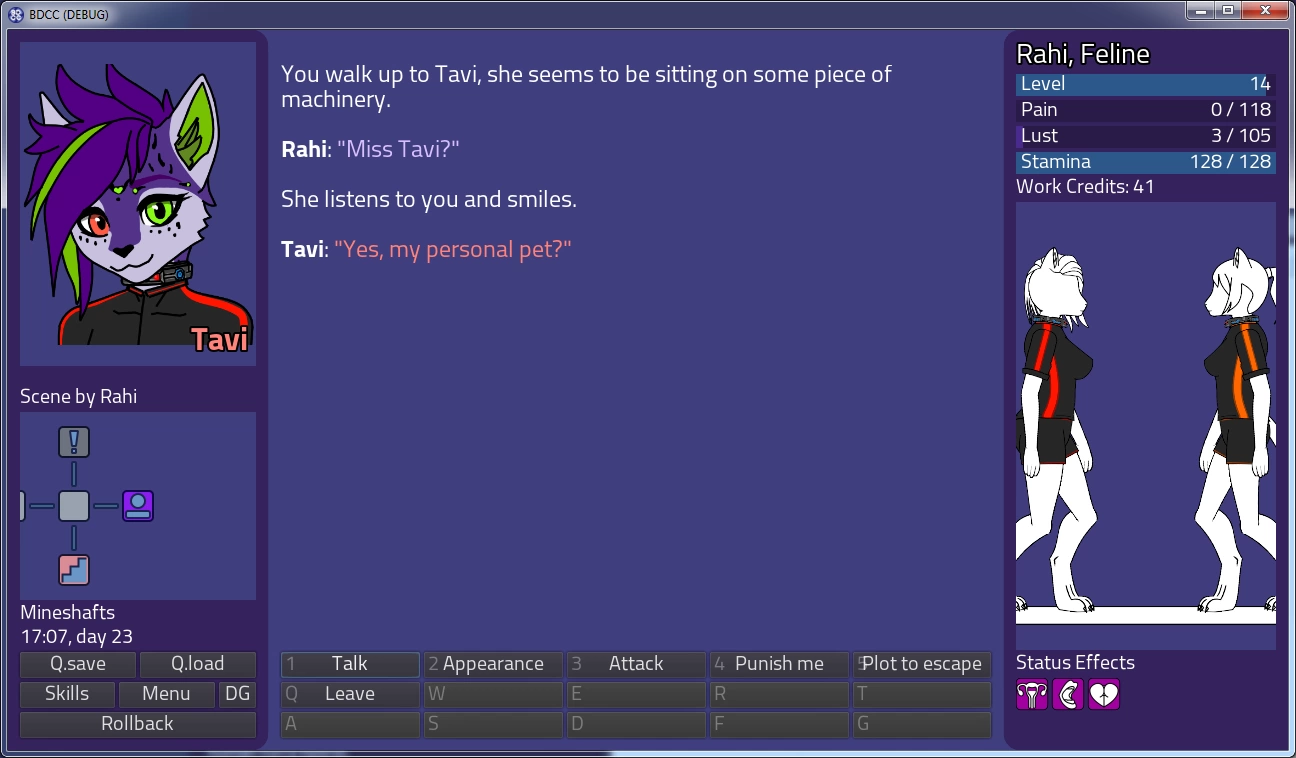The width and height of the screenshot is (1296, 758).
Task: Choose the Talk option
Action: (x=350, y=664)
